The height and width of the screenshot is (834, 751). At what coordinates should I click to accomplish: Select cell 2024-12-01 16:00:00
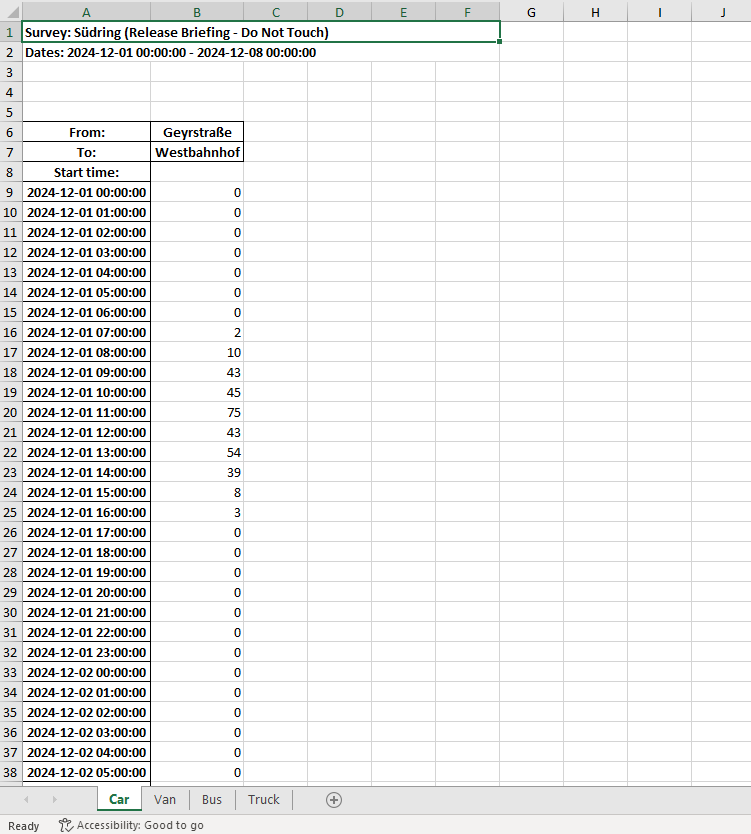click(86, 512)
